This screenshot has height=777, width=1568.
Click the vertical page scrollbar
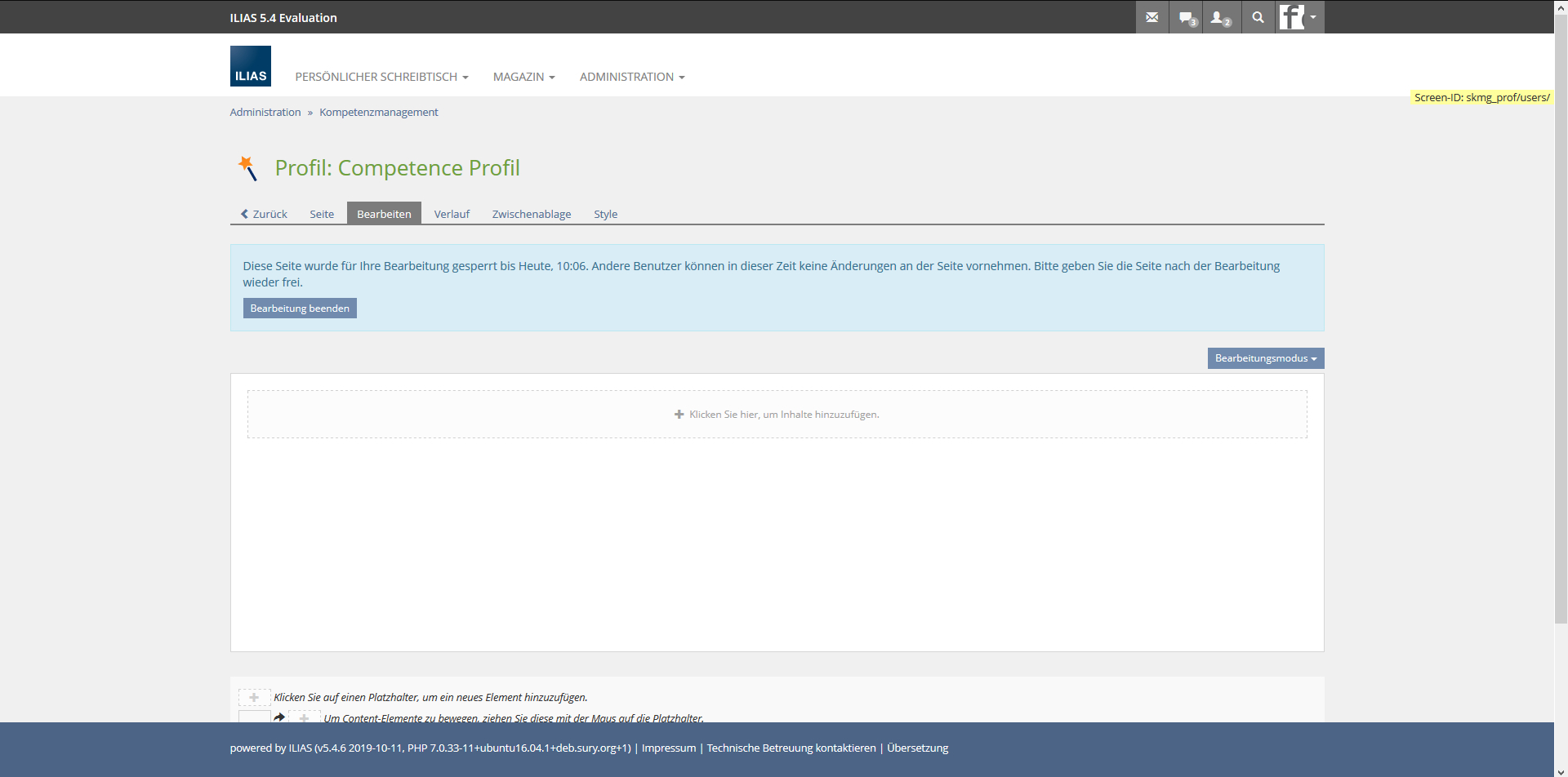point(1561,326)
